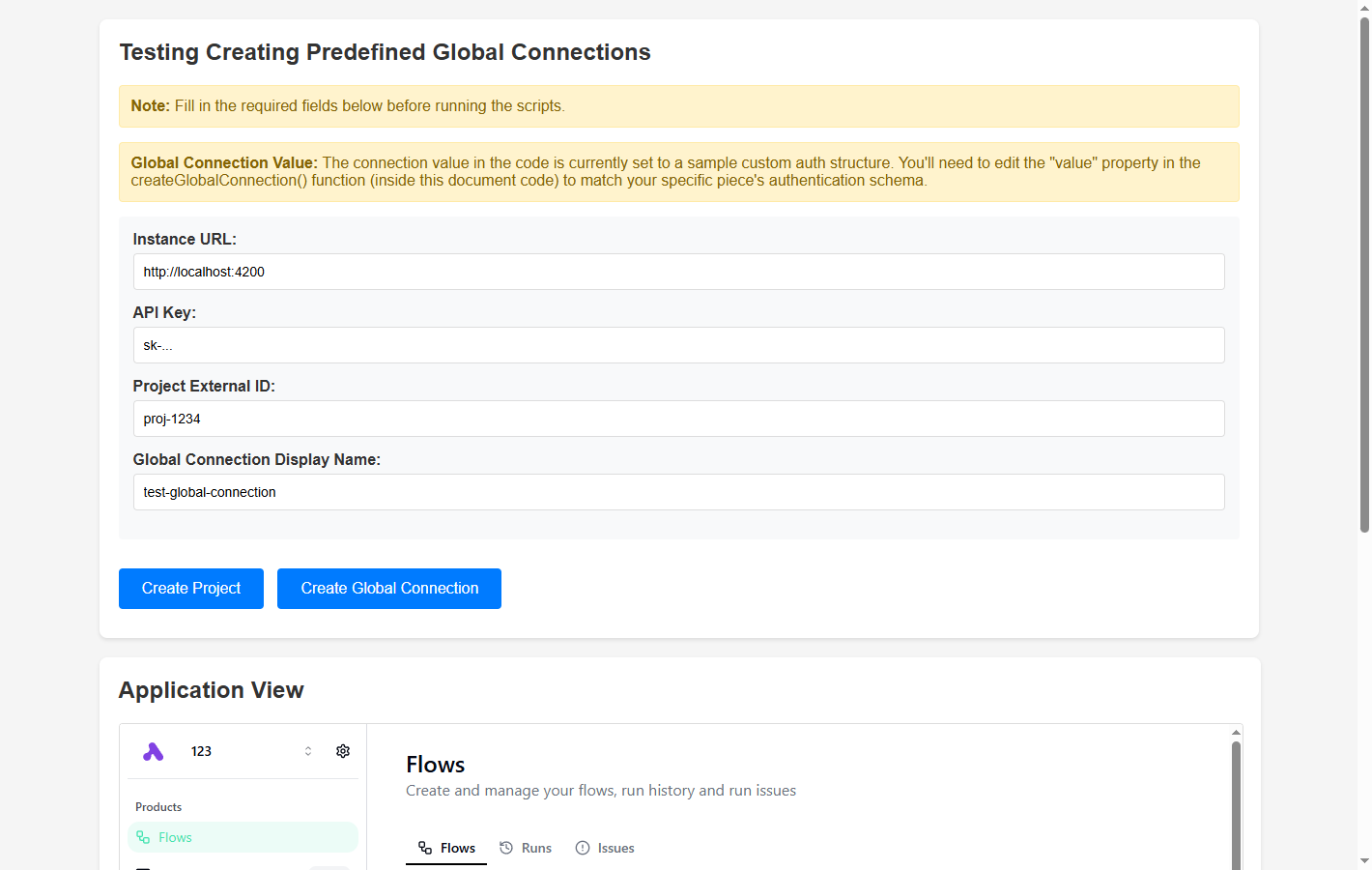Select the Project External ID field
This screenshot has width=1372, height=870.
pos(678,419)
